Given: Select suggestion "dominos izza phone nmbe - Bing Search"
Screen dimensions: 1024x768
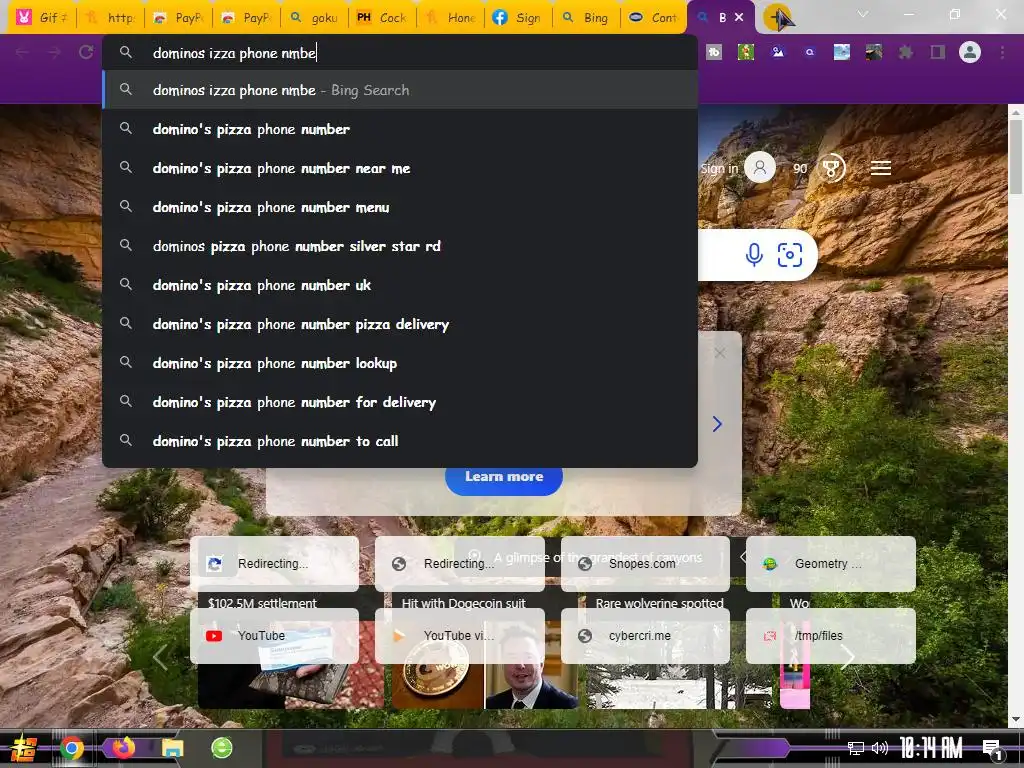Looking at the screenshot, I should (400, 90).
